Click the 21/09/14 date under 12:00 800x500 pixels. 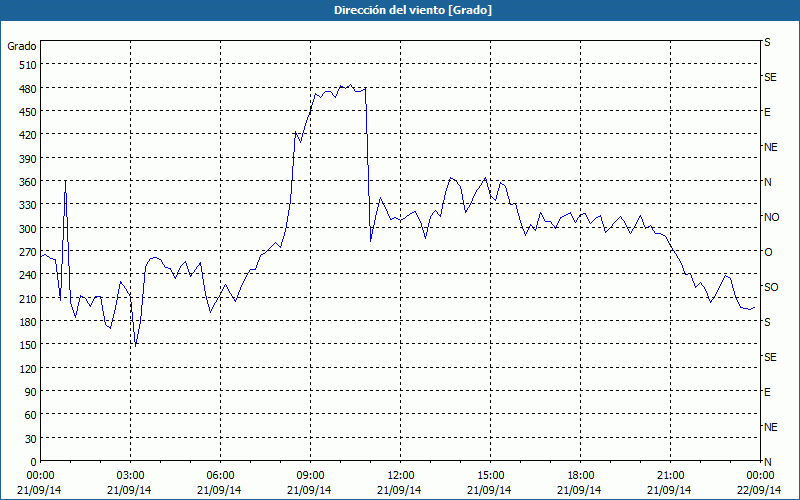[399, 490]
